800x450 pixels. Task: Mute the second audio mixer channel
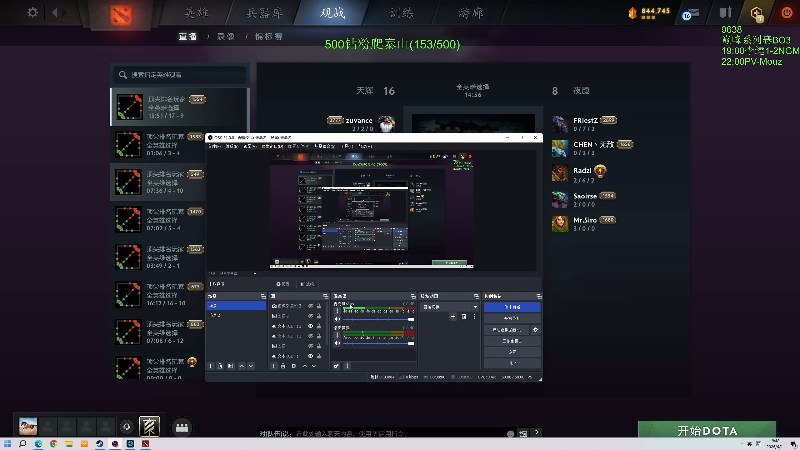[337, 343]
